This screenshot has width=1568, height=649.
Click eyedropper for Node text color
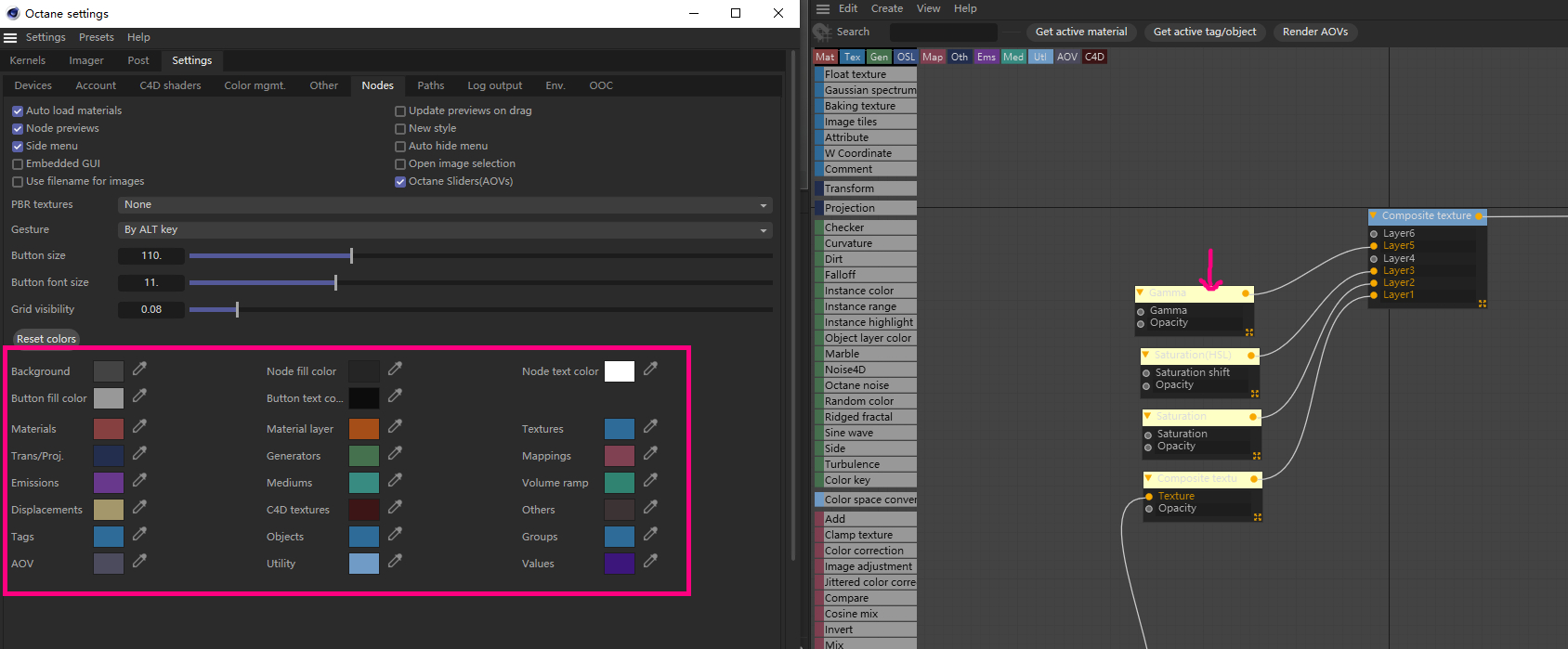pyautogui.click(x=650, y=370)
